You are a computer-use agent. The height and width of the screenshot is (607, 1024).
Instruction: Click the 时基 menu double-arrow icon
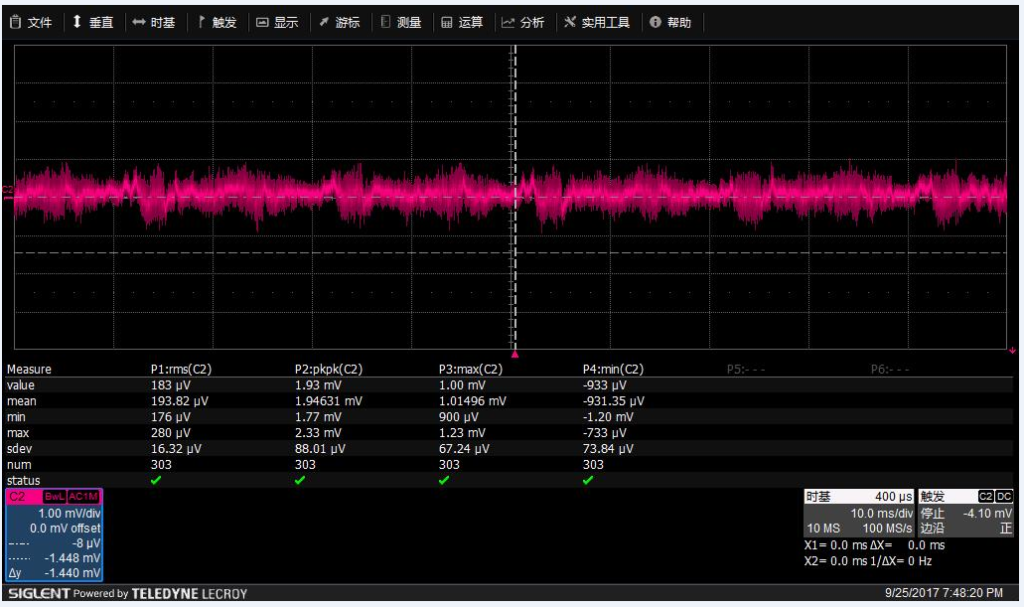pyautogui.click(x=138, y=22)
